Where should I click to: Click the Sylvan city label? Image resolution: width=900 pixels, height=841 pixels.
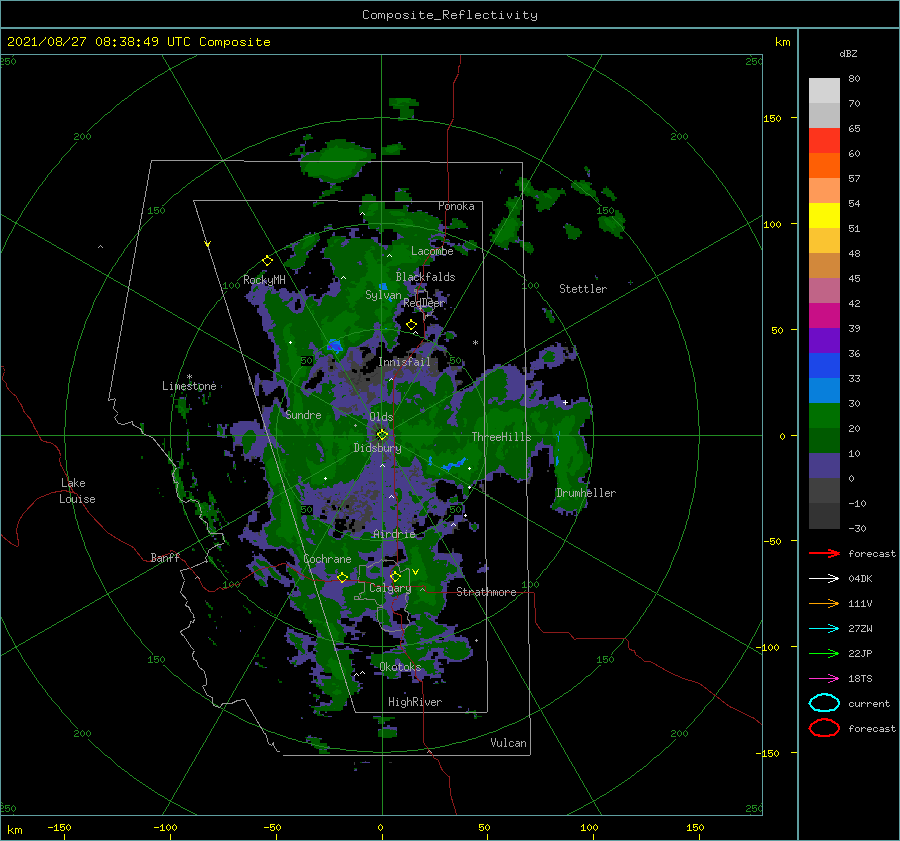click(383, 295)
